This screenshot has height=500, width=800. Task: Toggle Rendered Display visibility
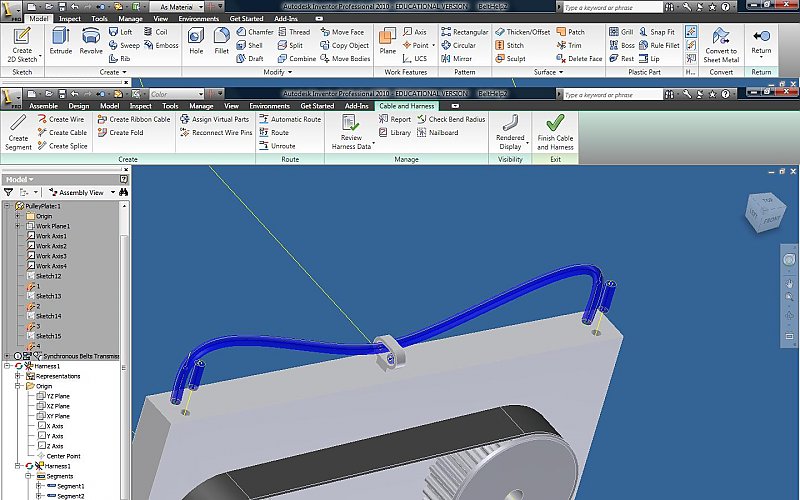point(510,133)
